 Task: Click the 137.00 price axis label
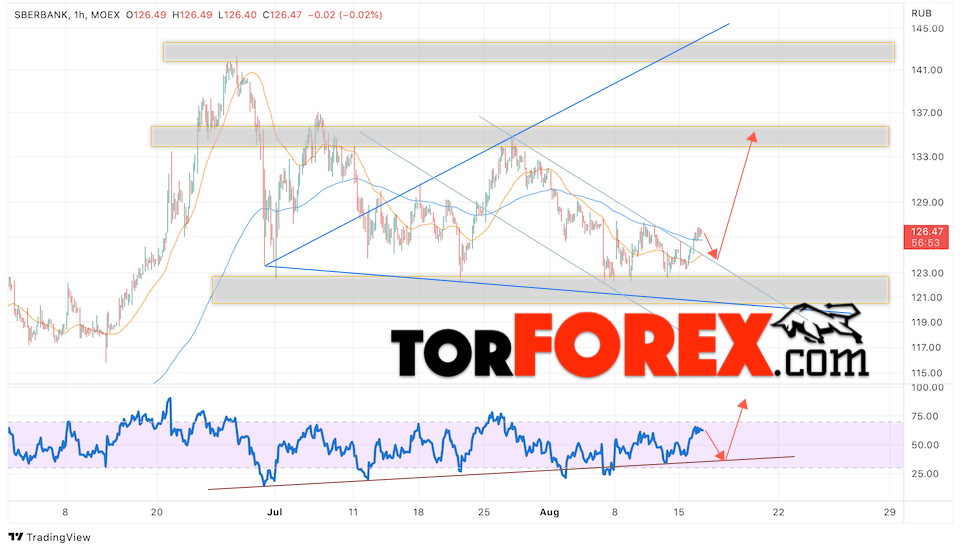click(927, 113)
